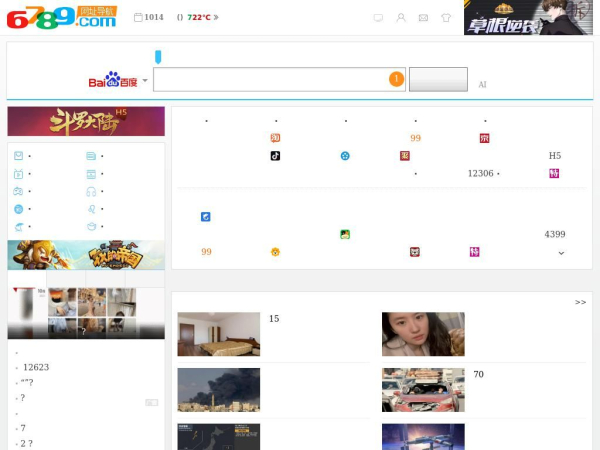Screen dimensions: 600x450
Task: Open the Douyin TikTok icon link
Action: [x=275, y=156]
